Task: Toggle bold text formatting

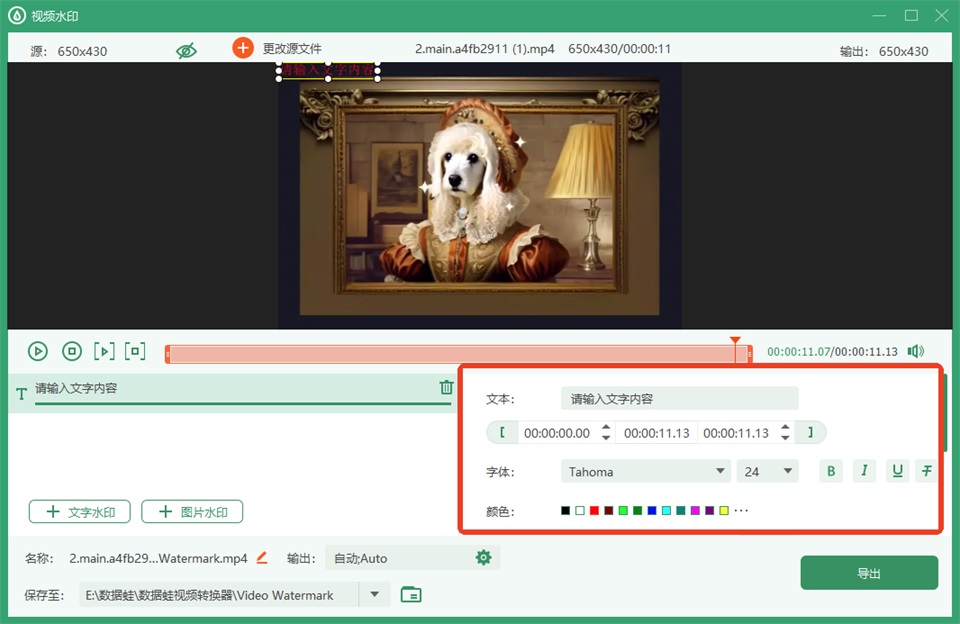Action: tap(831, 471)
